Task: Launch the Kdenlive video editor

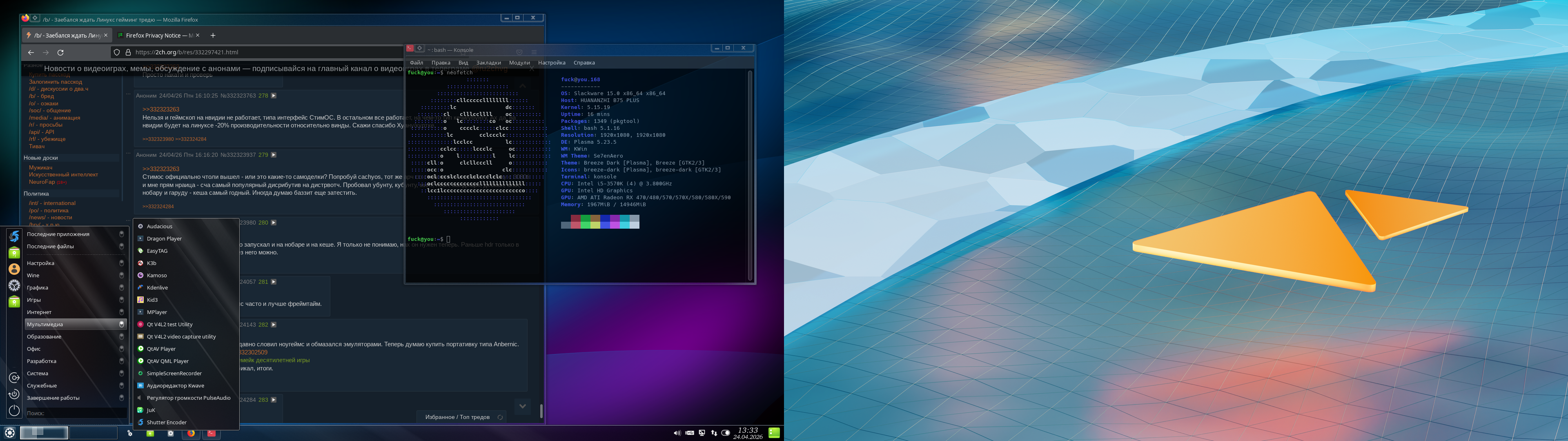Action: pyautogui.click(x=186, y=287)
